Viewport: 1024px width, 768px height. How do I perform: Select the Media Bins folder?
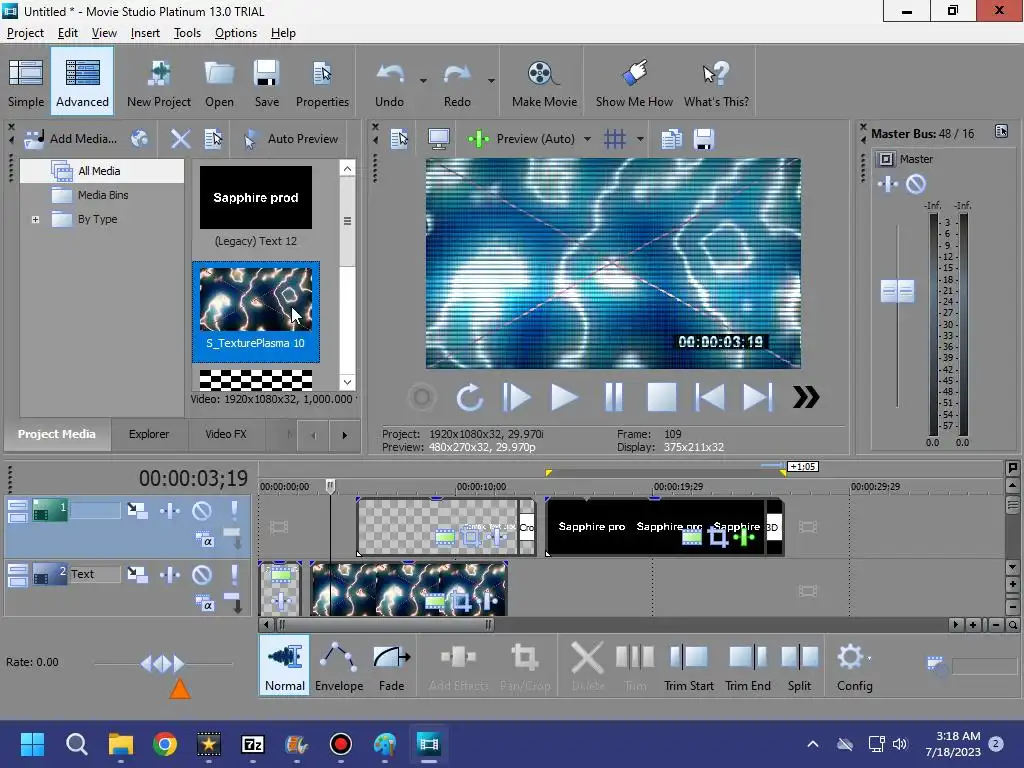pyautogui.click(x=103, y=195)
